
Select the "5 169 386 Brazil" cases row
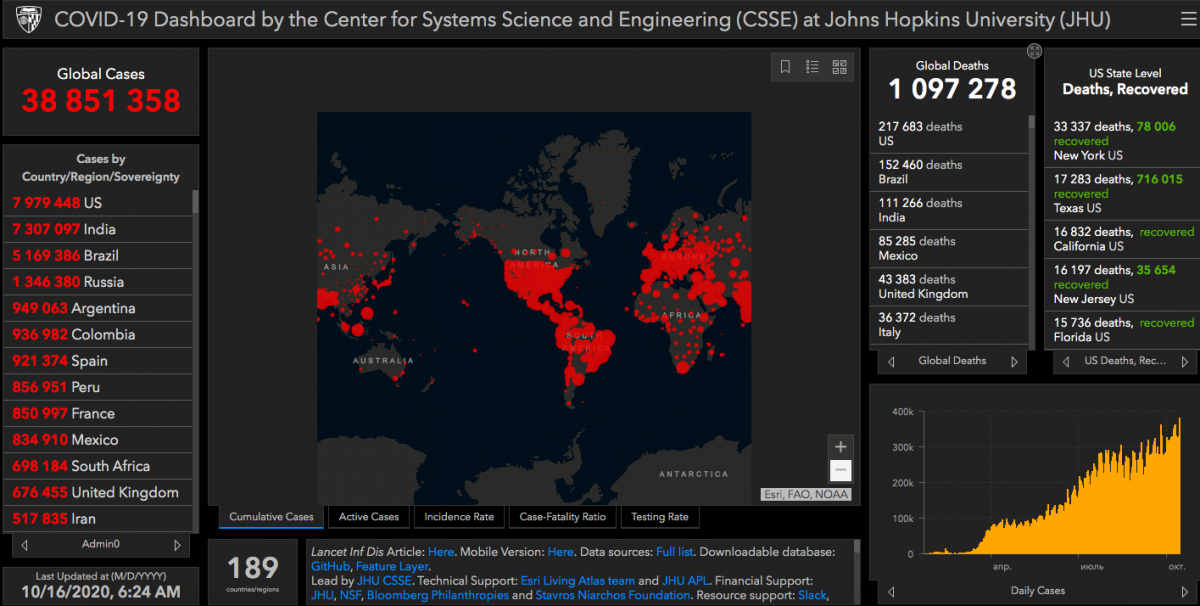click(98, 255)
